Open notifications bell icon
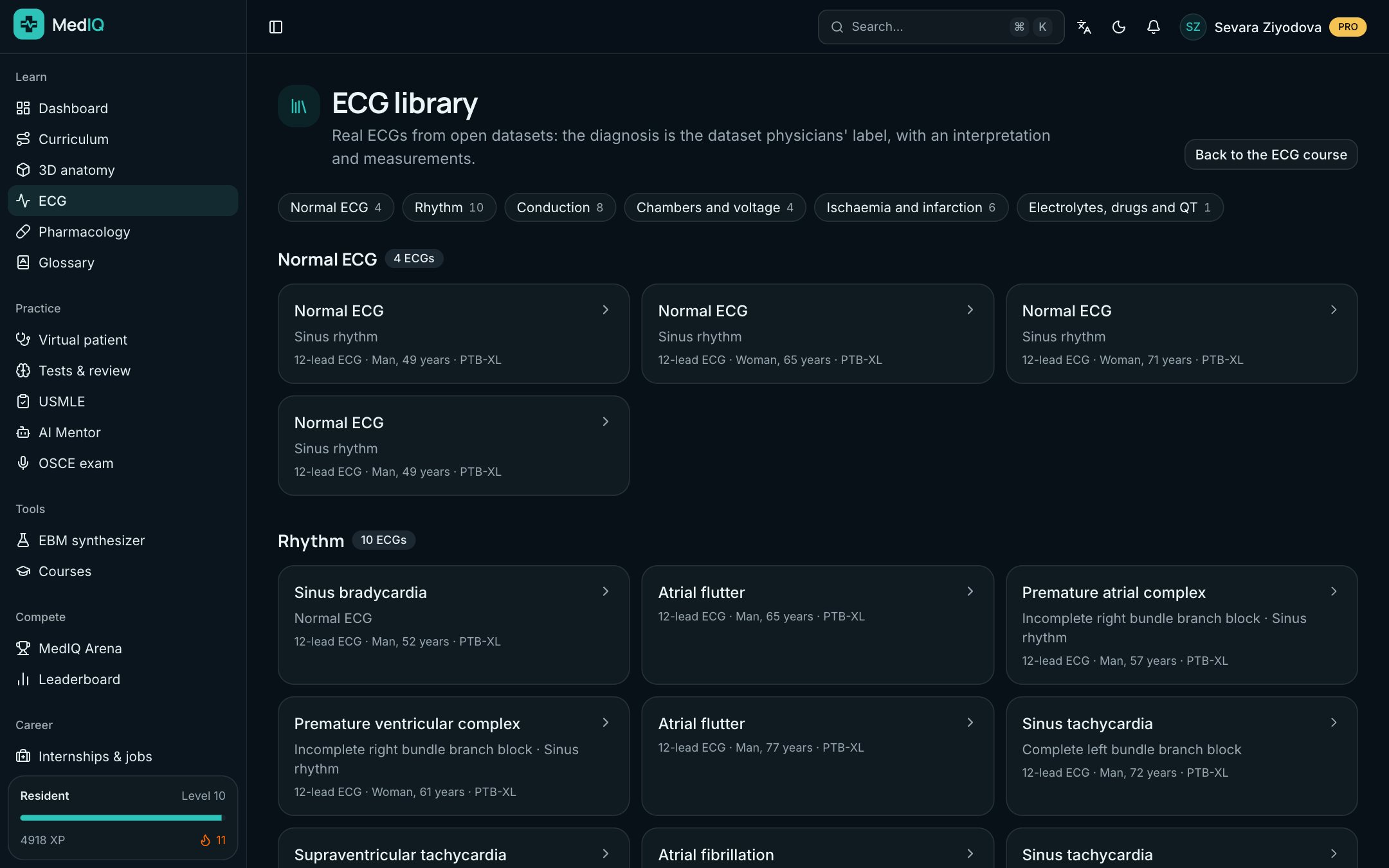This screenshot has width=1389, height=868. [1154, 27]
